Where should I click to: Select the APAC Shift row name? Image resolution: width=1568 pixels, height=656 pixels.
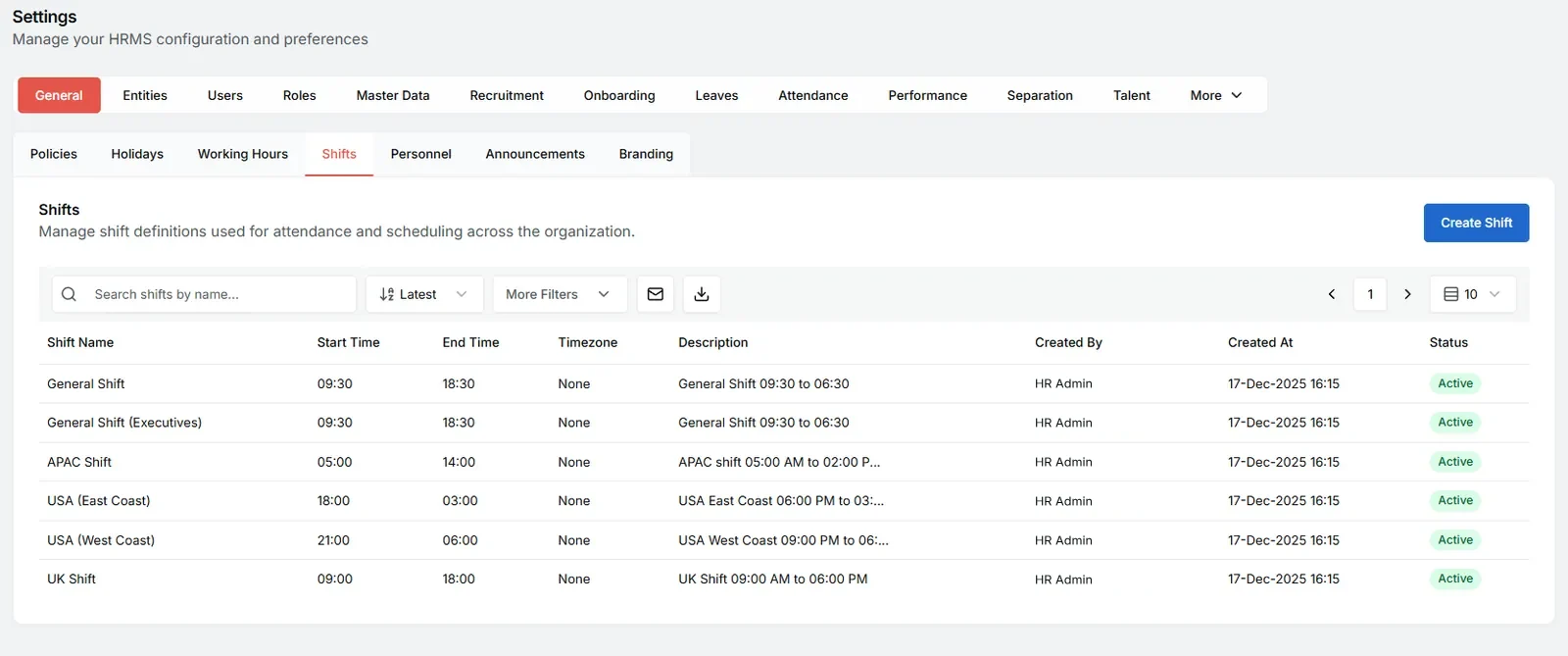[79, 462]
